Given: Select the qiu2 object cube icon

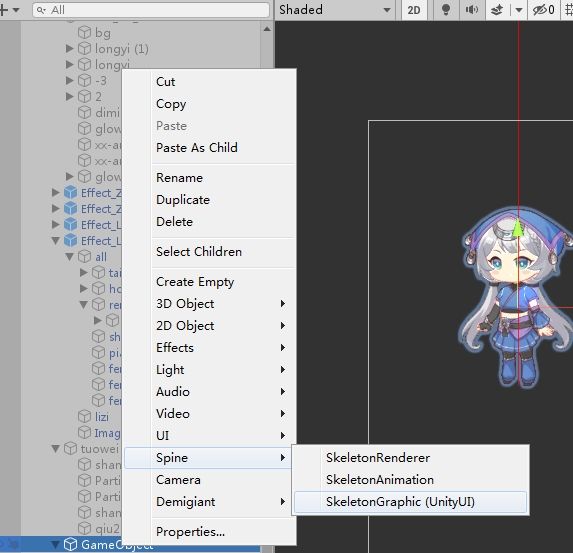Looking at the screenshot, I should tap(84, 529).
